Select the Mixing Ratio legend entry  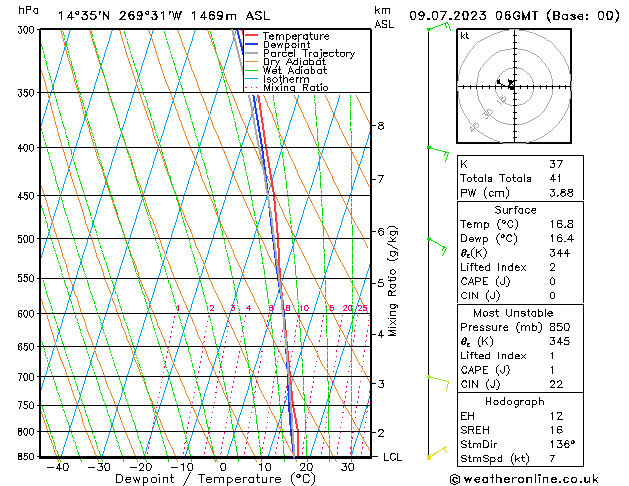click(x=295, y=88)
